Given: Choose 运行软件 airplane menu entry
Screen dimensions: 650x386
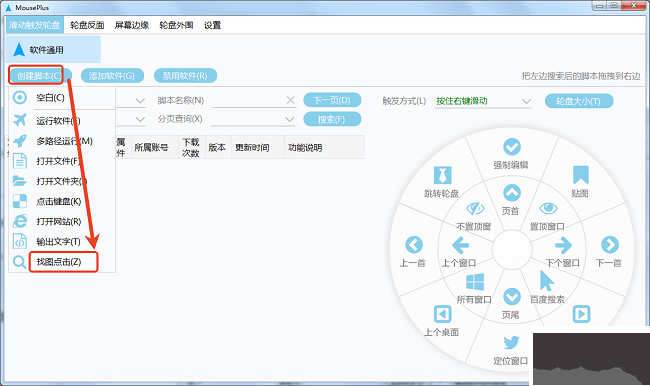Looking at the screenshot, I should coord(62,121).
